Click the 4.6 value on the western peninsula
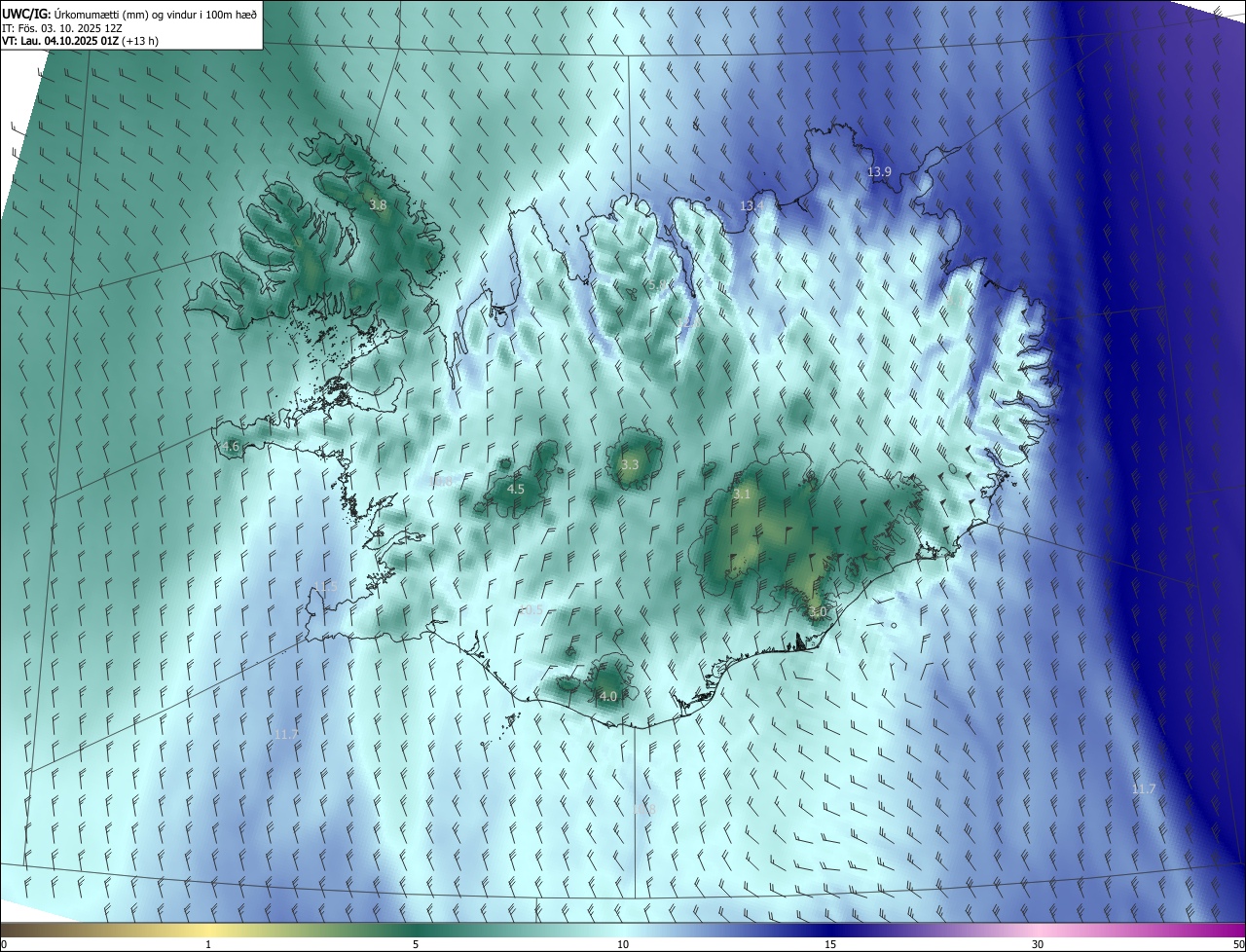Image resolution: width=1246 pixels, height=952 pixels. click(x=231, y=447)
